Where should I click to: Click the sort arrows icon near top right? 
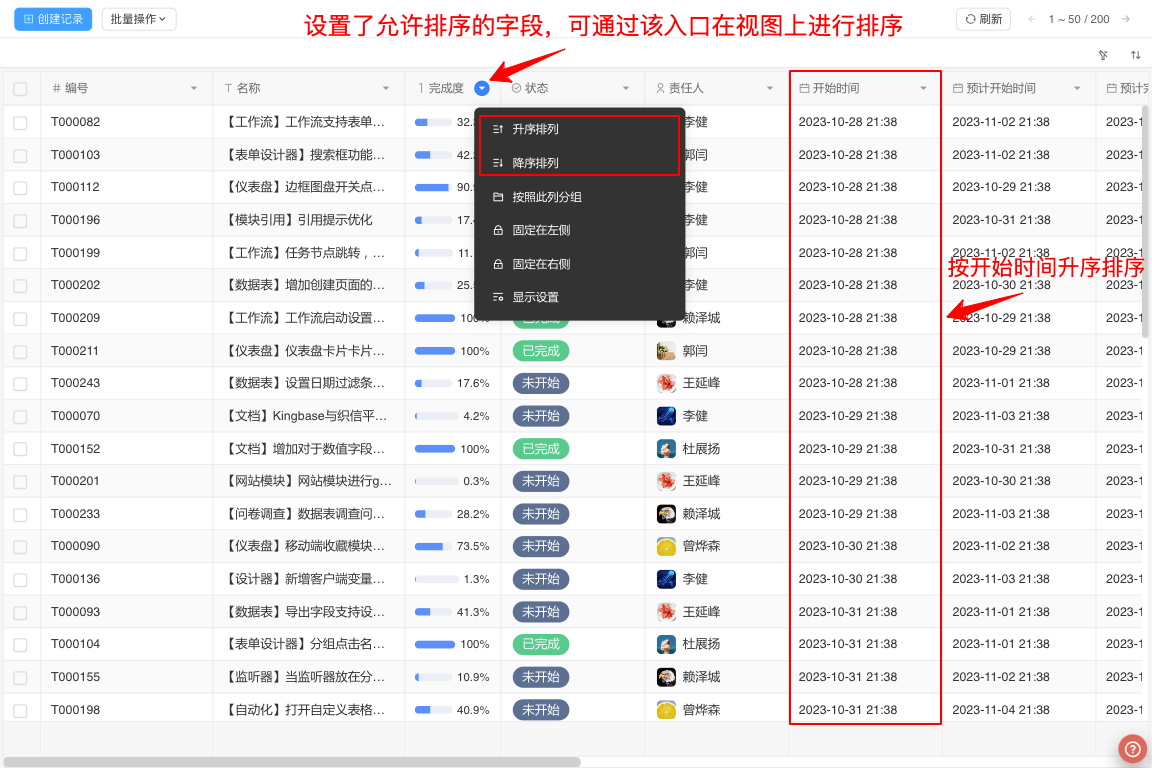coord(1135,55)
